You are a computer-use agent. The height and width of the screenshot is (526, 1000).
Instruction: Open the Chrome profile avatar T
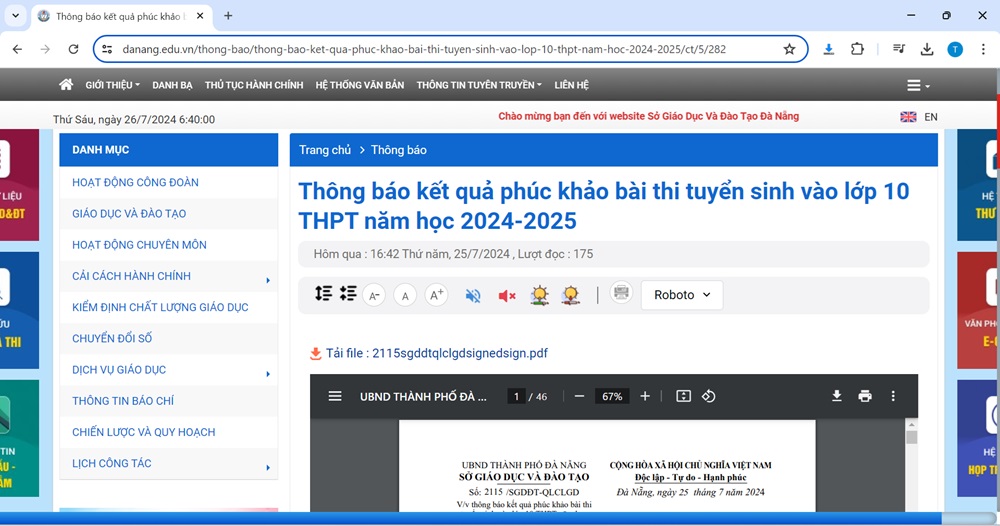[955, 49]
